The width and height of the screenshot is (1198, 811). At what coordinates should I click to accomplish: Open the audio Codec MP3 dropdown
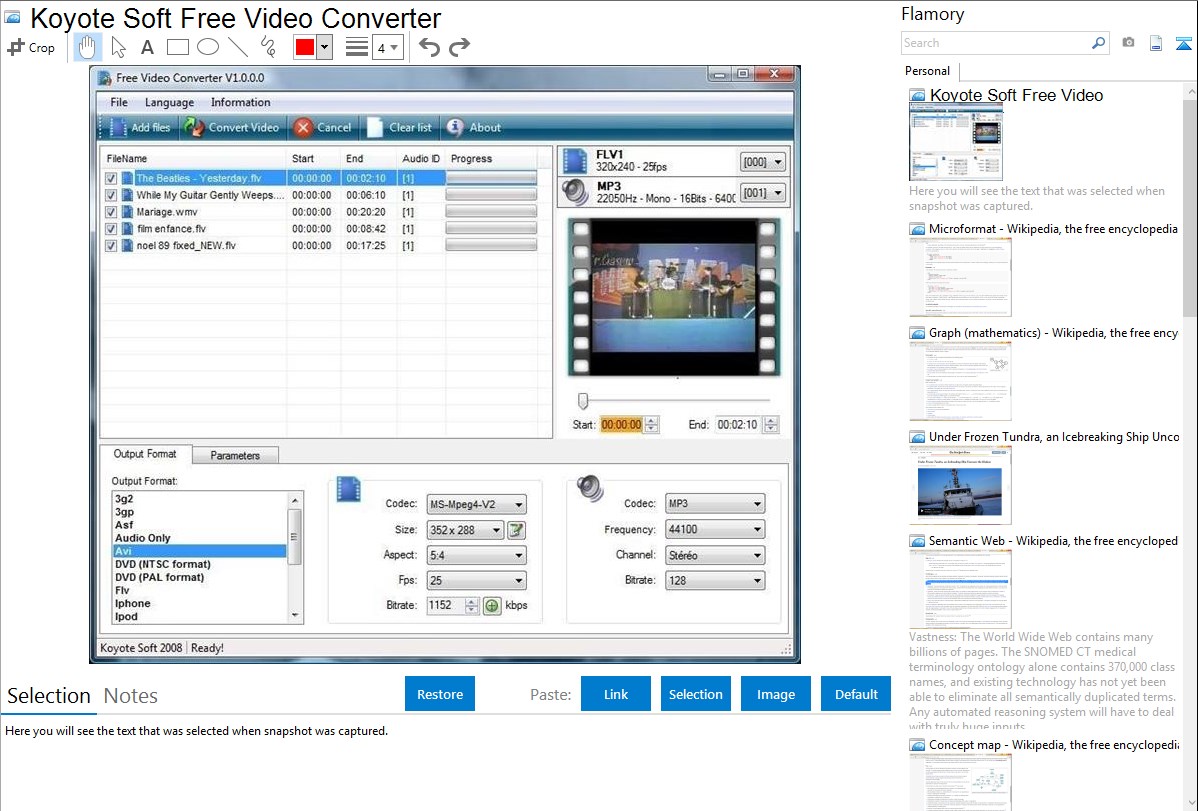[714, 504]
